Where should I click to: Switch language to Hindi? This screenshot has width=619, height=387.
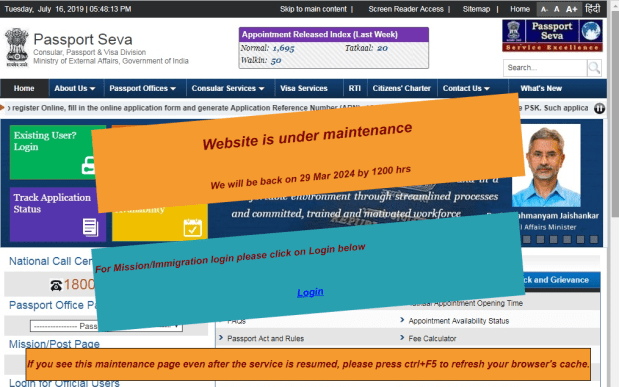(x=592, y=9)
